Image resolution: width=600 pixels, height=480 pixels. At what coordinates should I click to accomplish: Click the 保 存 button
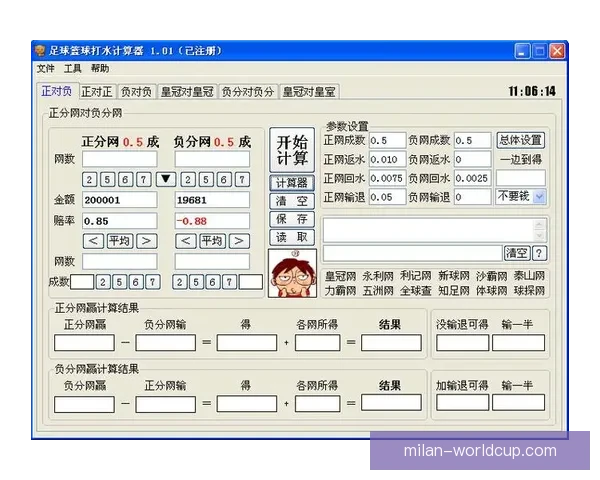pos(292,219)
